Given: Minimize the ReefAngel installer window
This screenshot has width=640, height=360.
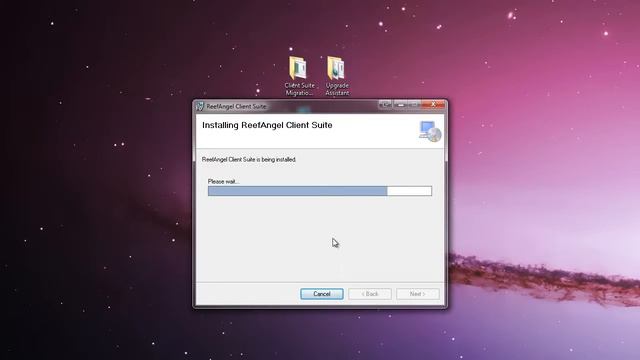Looking at the screenshot, I should pos(401,105).
